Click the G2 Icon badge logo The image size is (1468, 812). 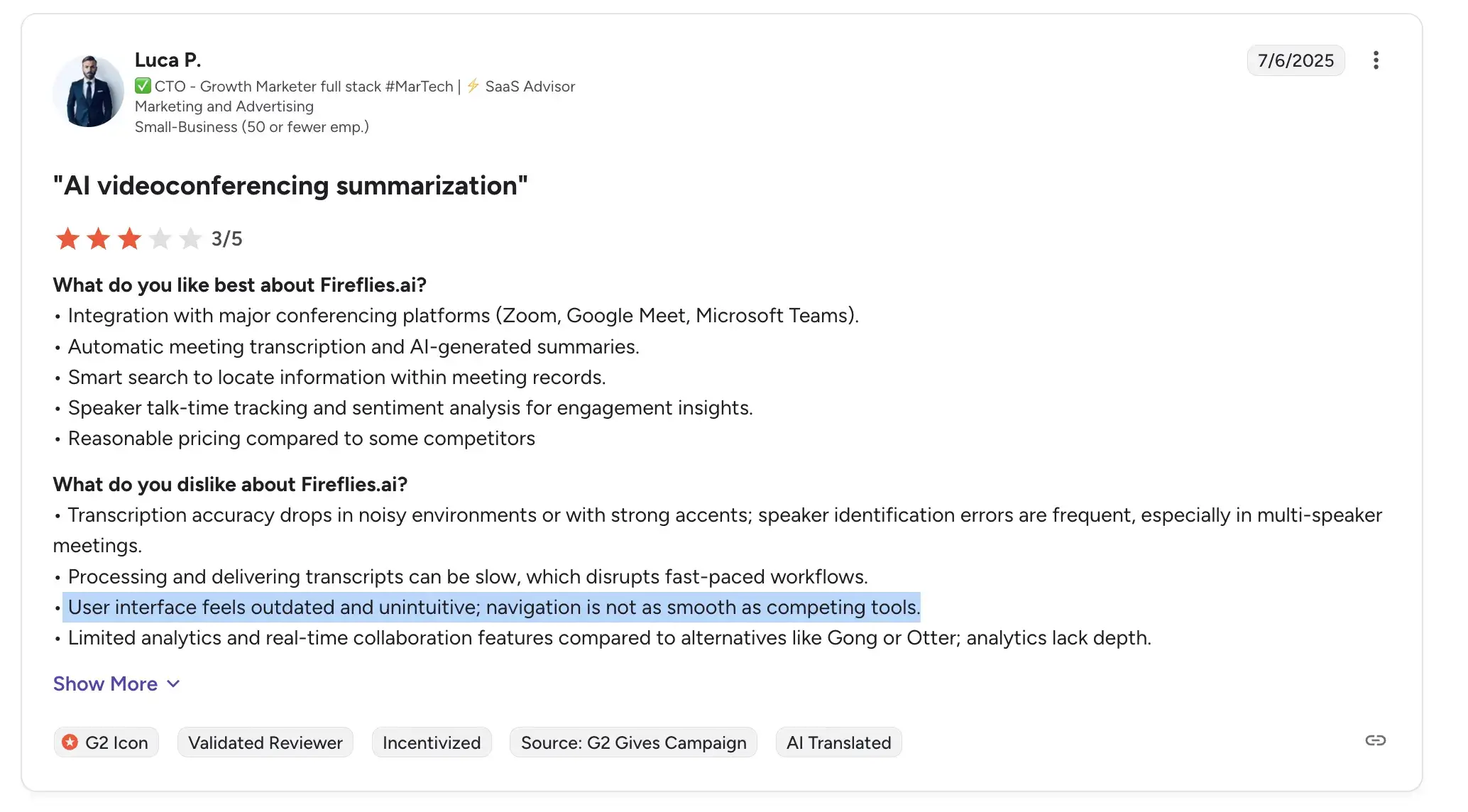(70, 742)
